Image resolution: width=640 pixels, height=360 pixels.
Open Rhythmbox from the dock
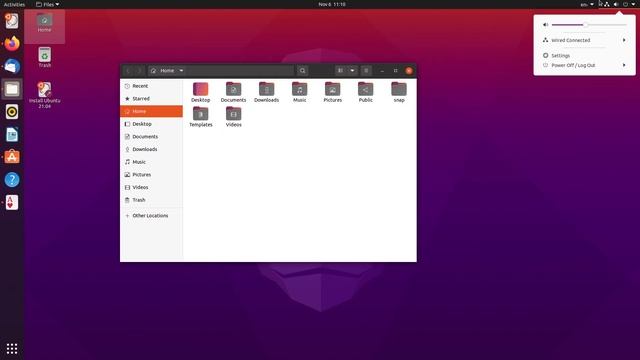pos(12,111)
